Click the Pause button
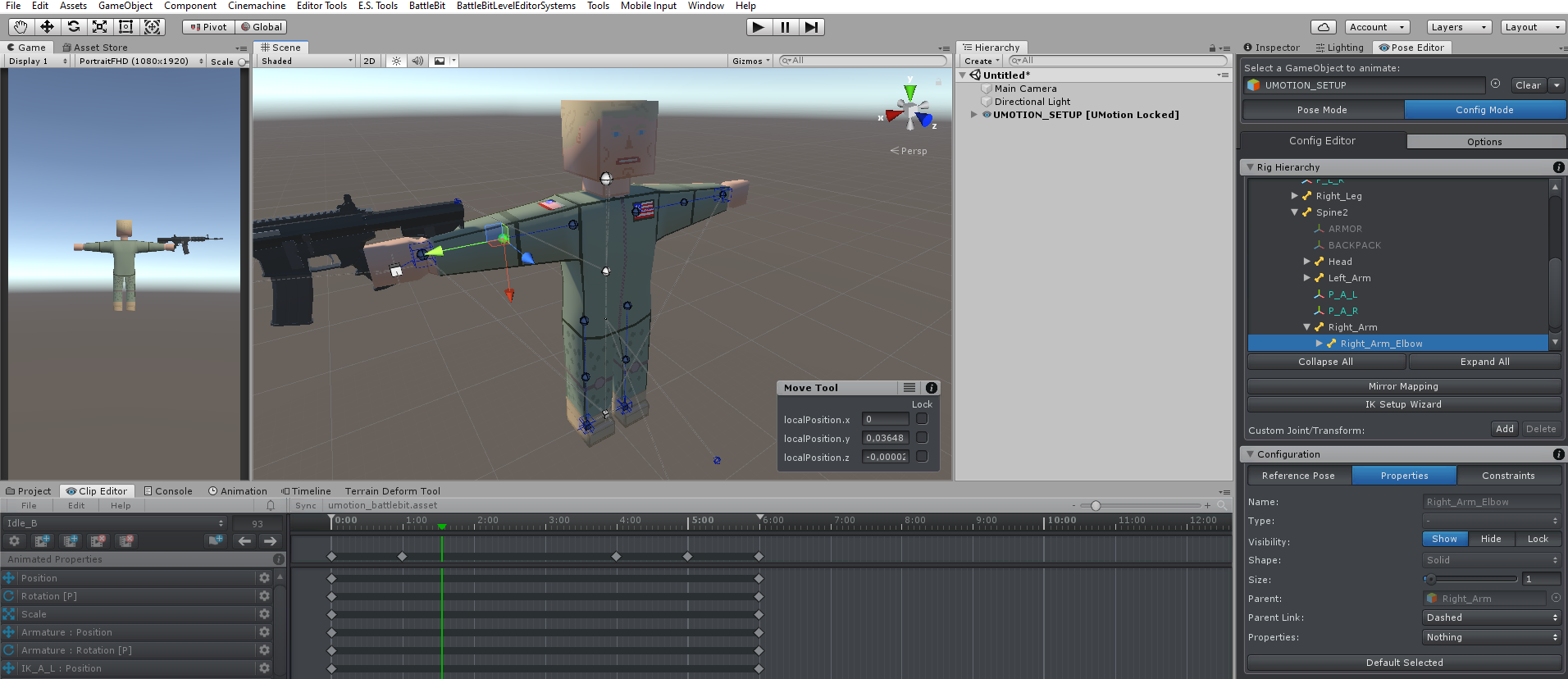1568x679 pixels. click(x=785, y=27)
